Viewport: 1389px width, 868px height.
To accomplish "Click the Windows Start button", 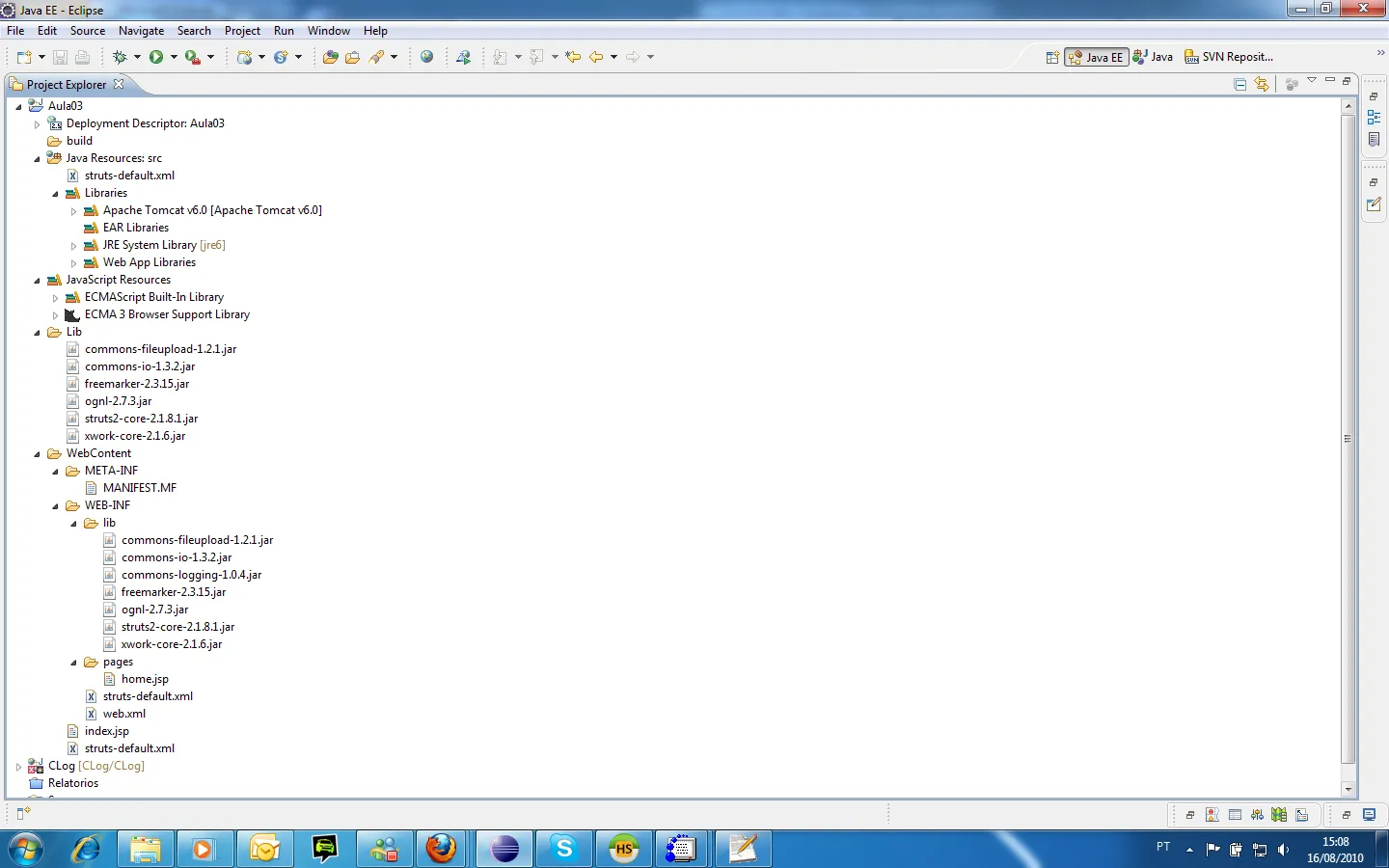I will [26, 849].
